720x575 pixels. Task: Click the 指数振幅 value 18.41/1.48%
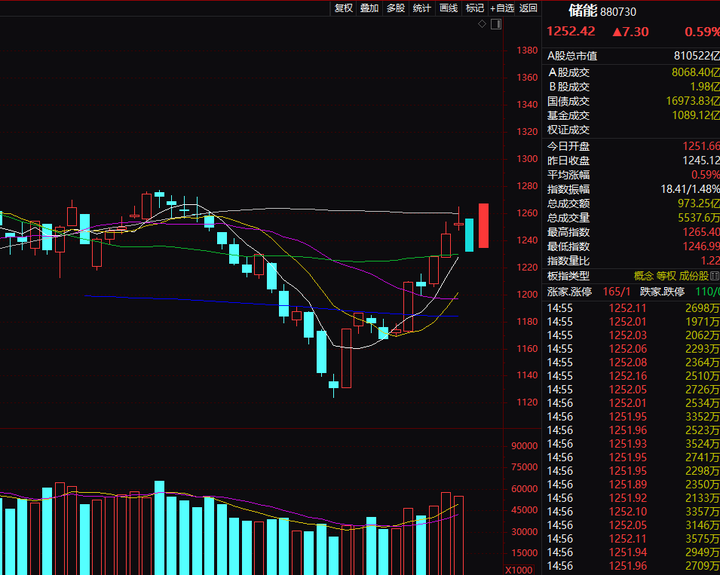690,189
